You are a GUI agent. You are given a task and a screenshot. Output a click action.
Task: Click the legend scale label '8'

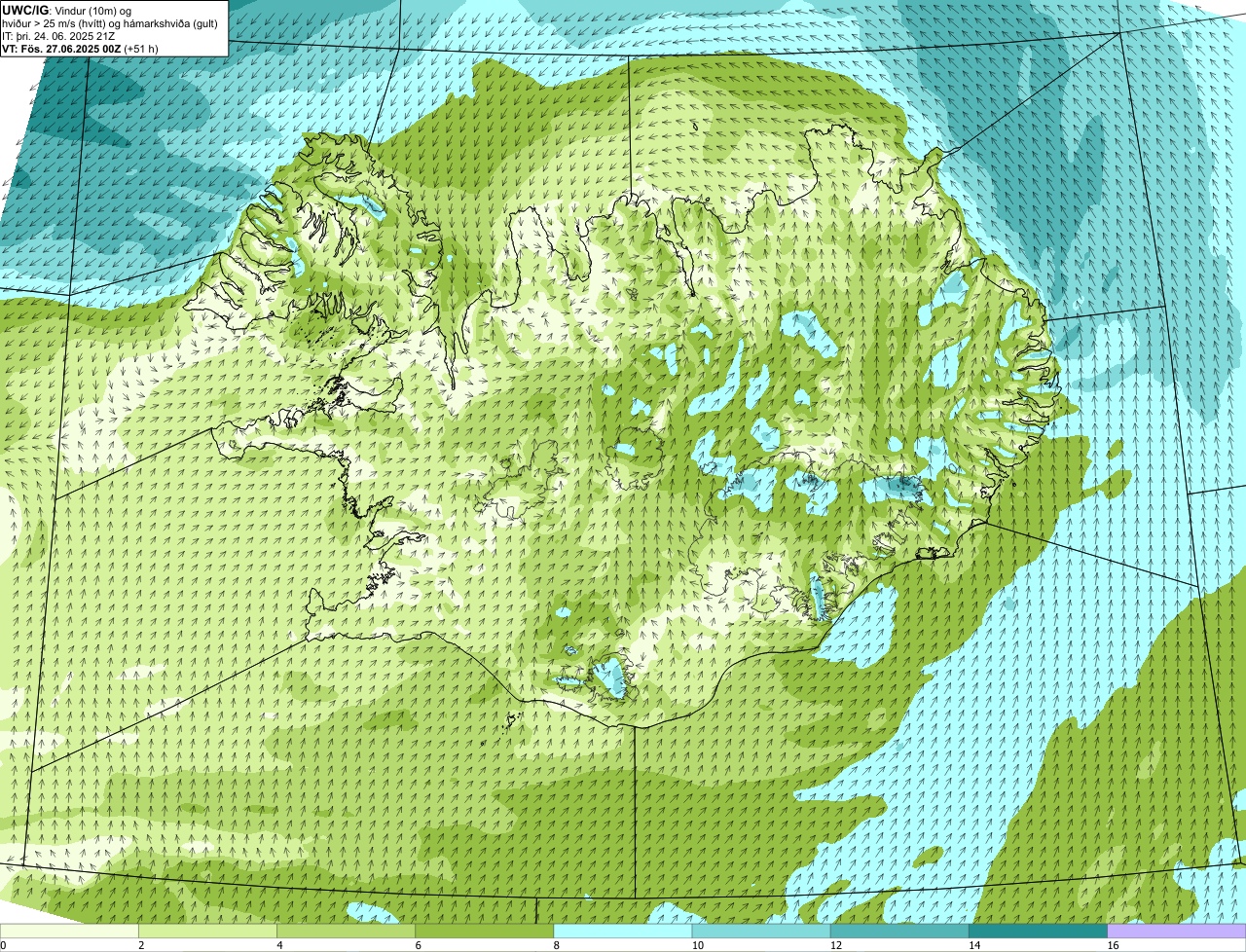(557, 945)
